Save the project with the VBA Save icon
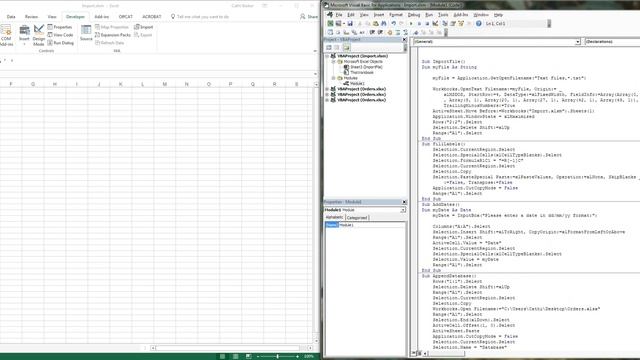This screenshot has height=360, width=640. pos(350,24)
